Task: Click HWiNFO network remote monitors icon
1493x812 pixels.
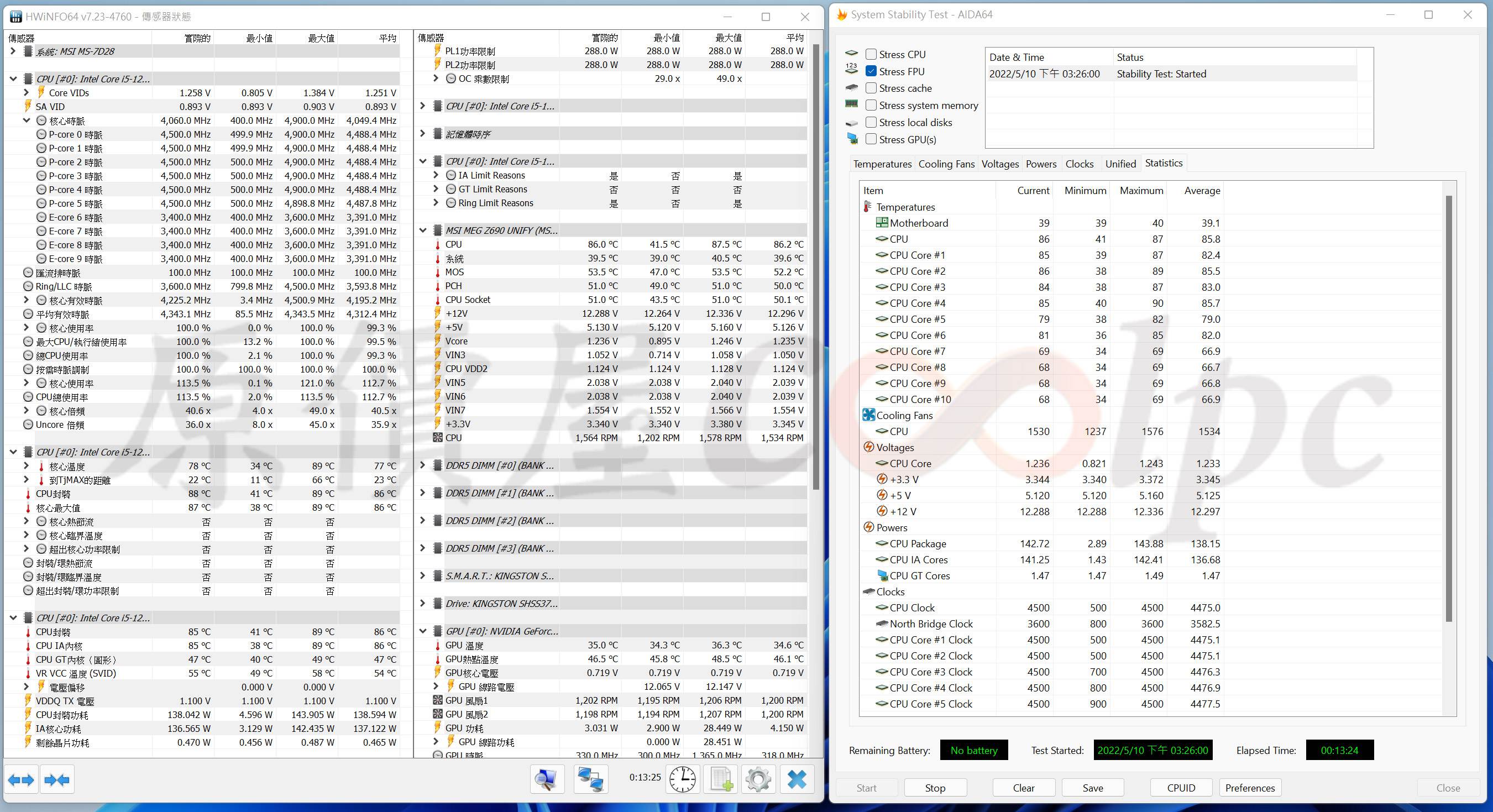Action: coord(591,779)
